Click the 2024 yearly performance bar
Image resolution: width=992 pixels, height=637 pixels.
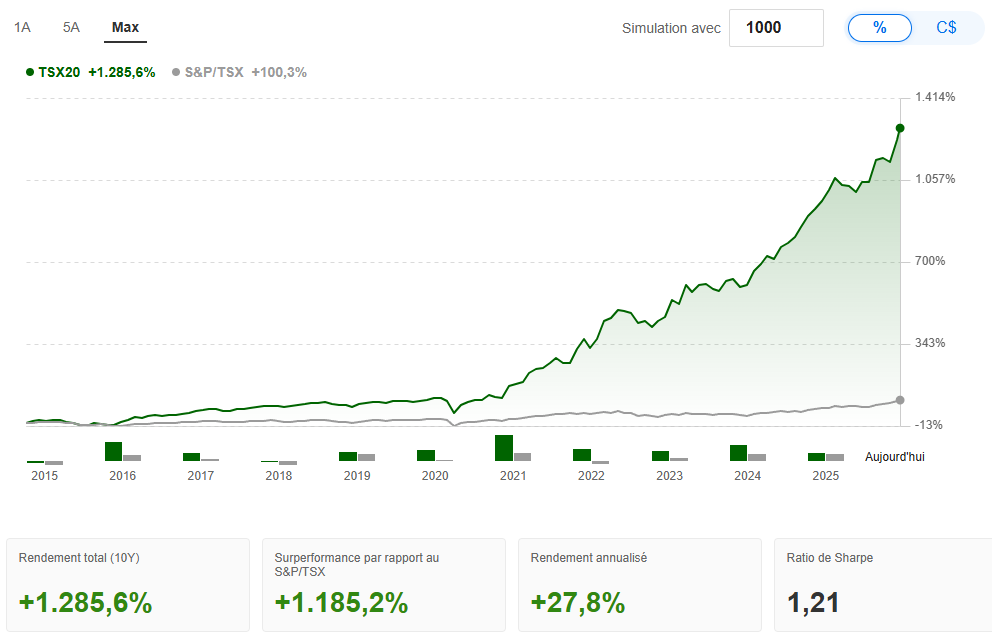pyautogui.click(x=738, y=452)
